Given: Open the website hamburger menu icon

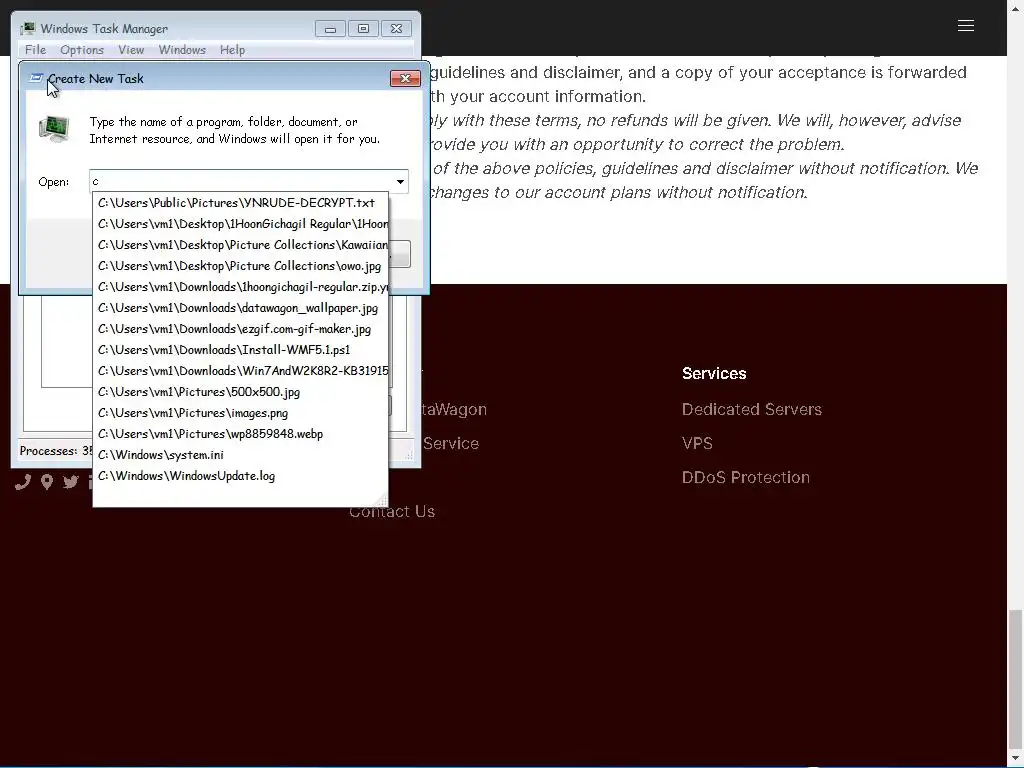Looking at the screenshot, I should pos(966,25).
